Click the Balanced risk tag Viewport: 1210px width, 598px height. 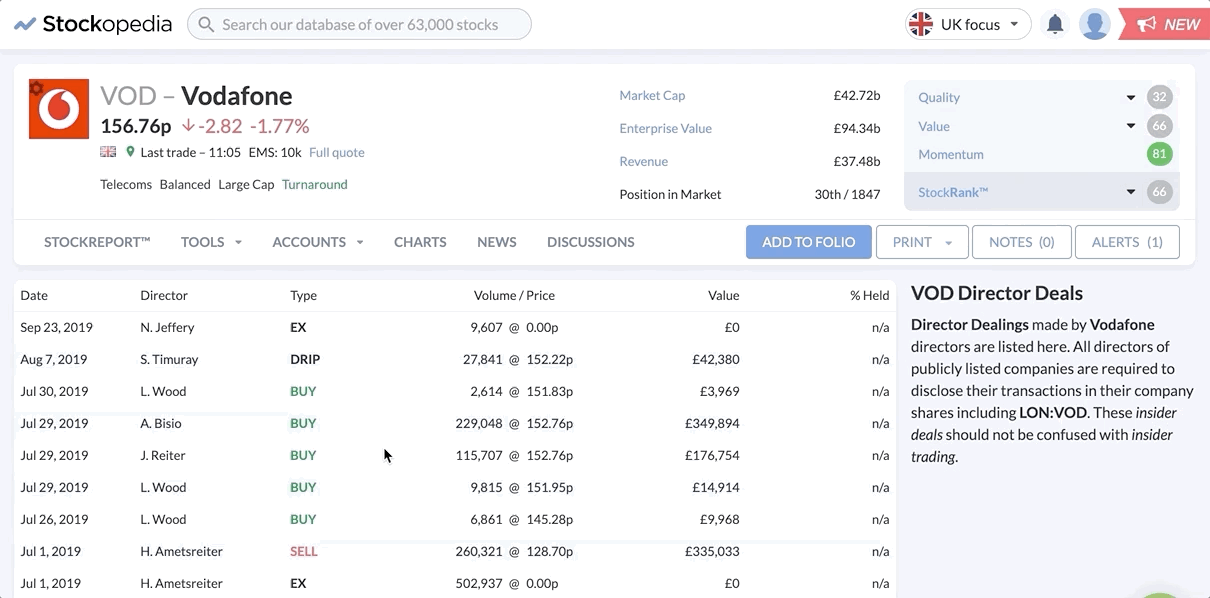click(185, 184)
